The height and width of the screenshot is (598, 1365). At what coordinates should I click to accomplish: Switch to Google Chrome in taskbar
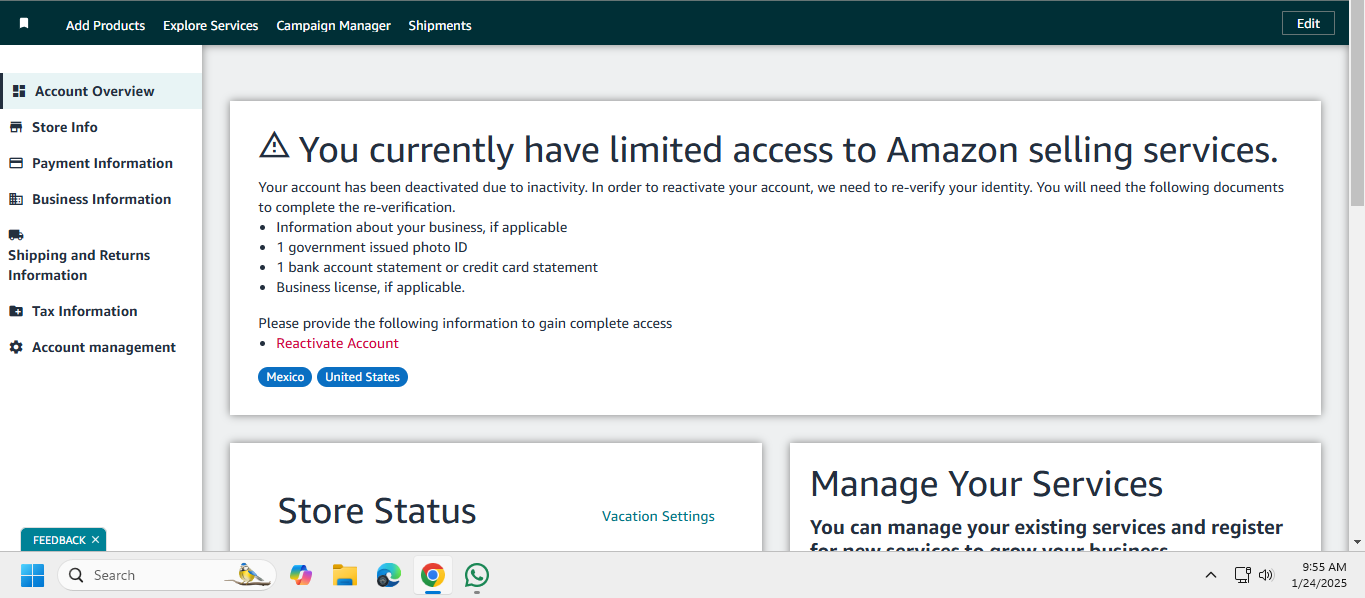(x=433, y=575)
